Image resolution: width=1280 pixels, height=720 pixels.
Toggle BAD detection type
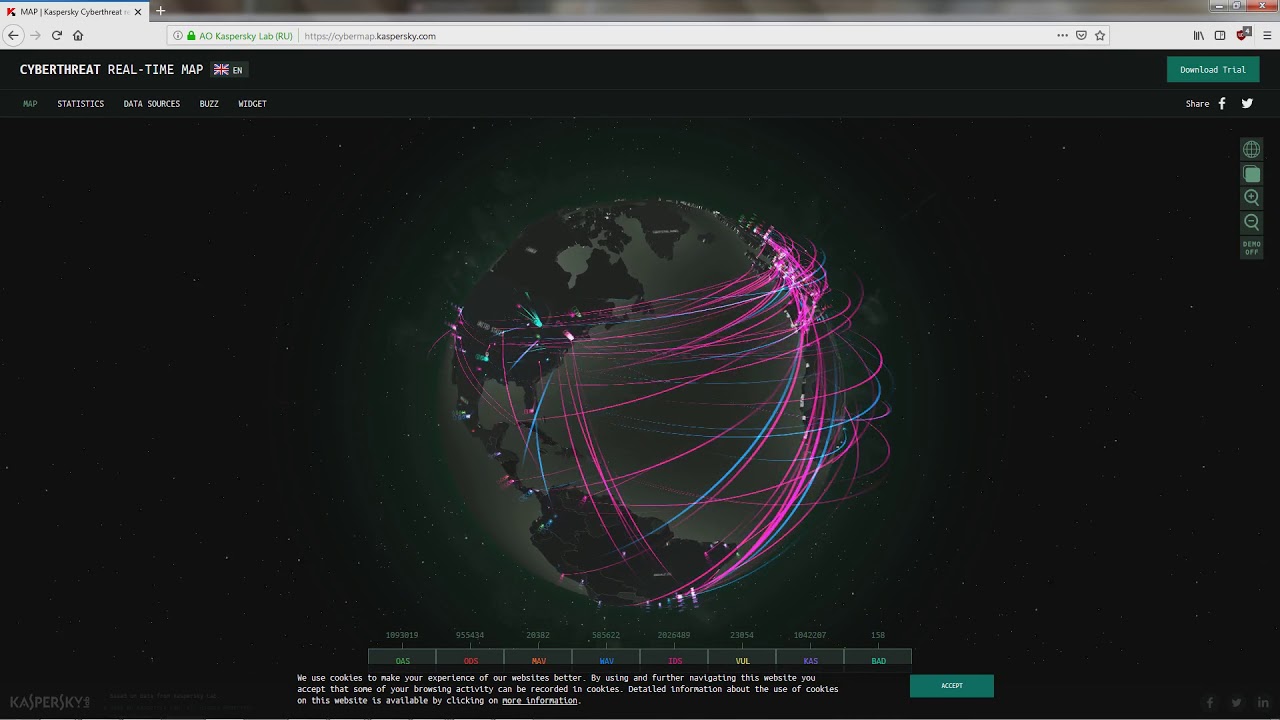coord(878,660)
